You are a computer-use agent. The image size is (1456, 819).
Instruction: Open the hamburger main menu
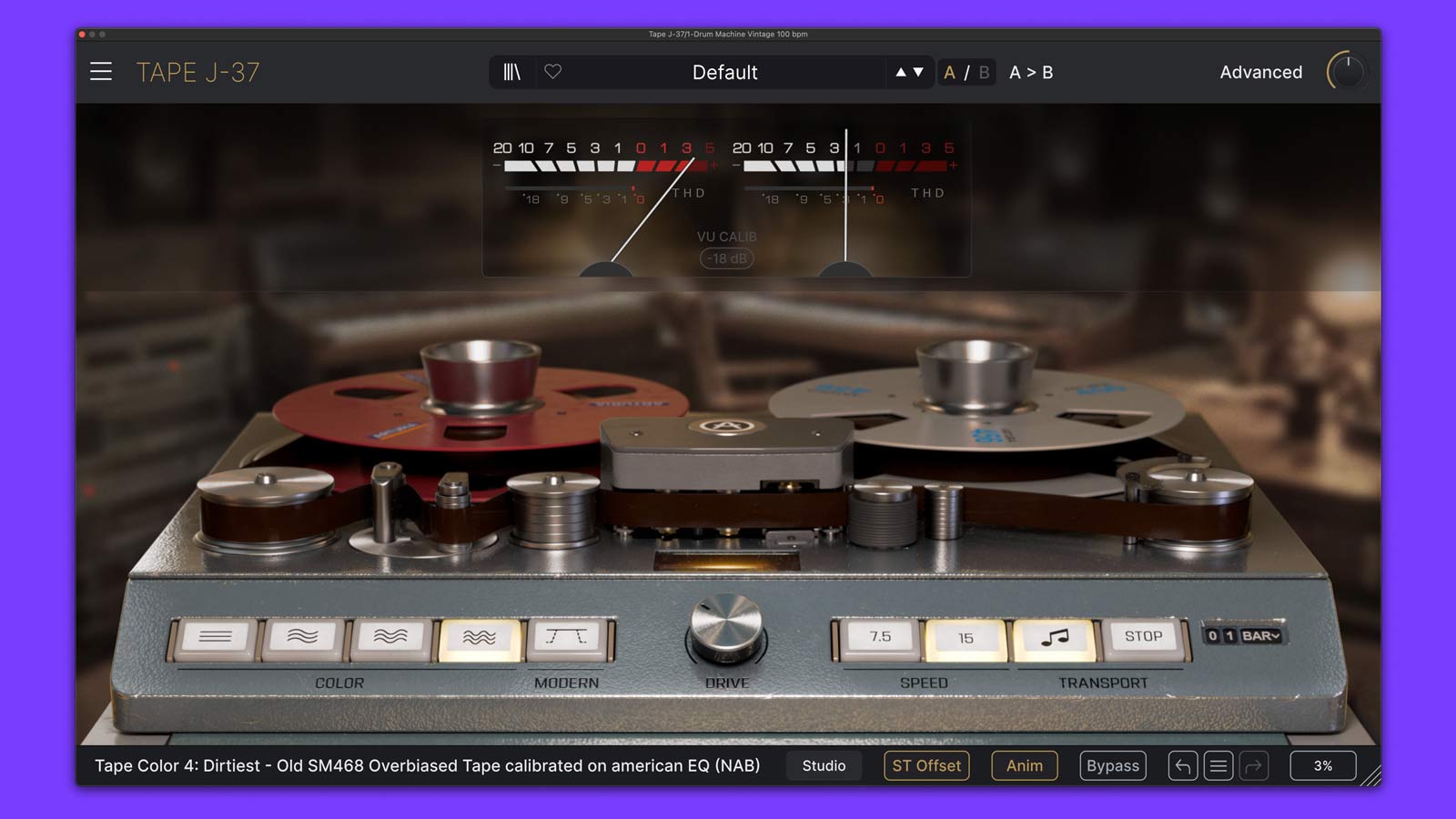tap(101, 72)
